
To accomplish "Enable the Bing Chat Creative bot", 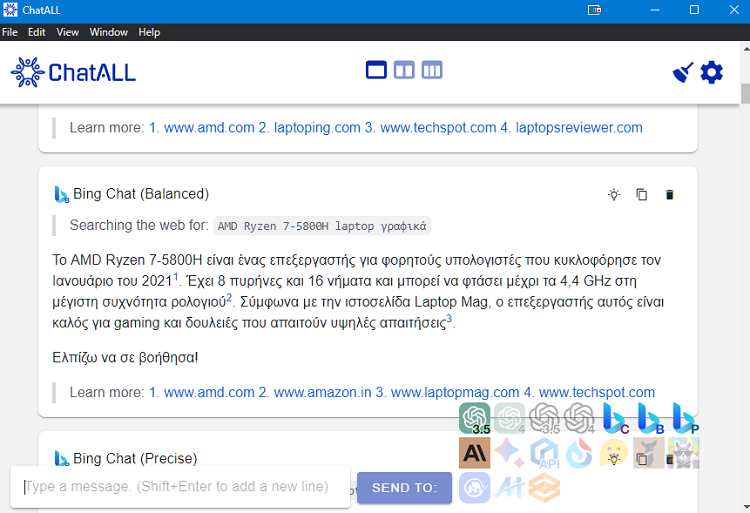I will (x=616, y=418).
